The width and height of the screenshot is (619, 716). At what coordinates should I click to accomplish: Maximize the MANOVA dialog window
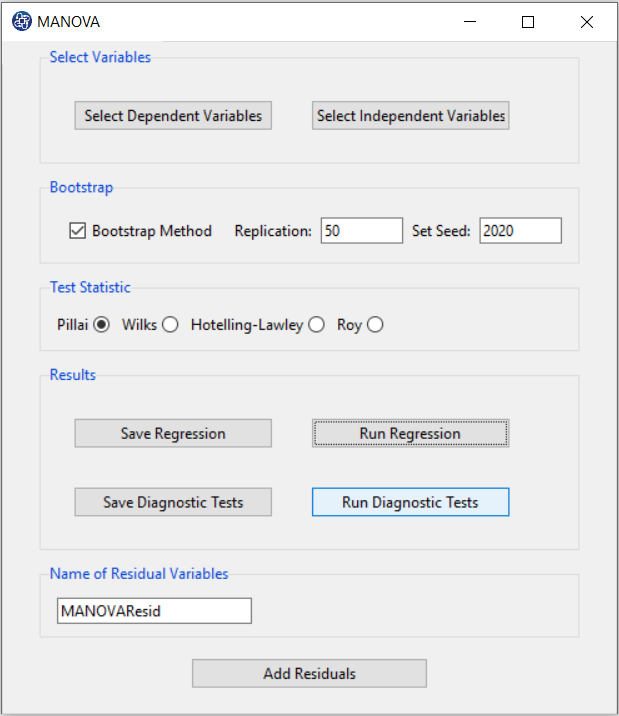click(x=528, y=21)
